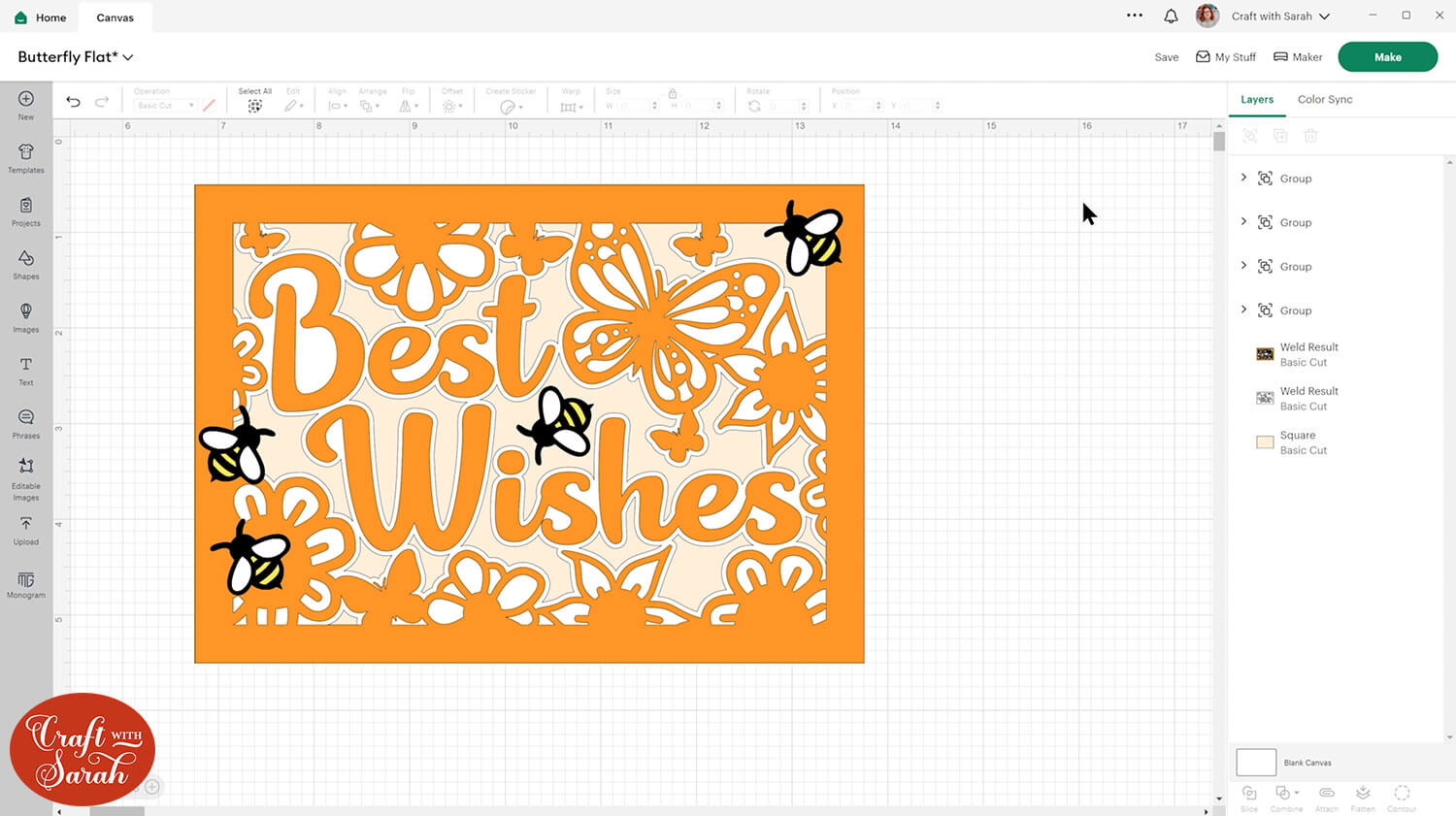This screenshot has height=816, width=1456.
Task: Open the Align dropdown
Action: (x=338, y=106)
